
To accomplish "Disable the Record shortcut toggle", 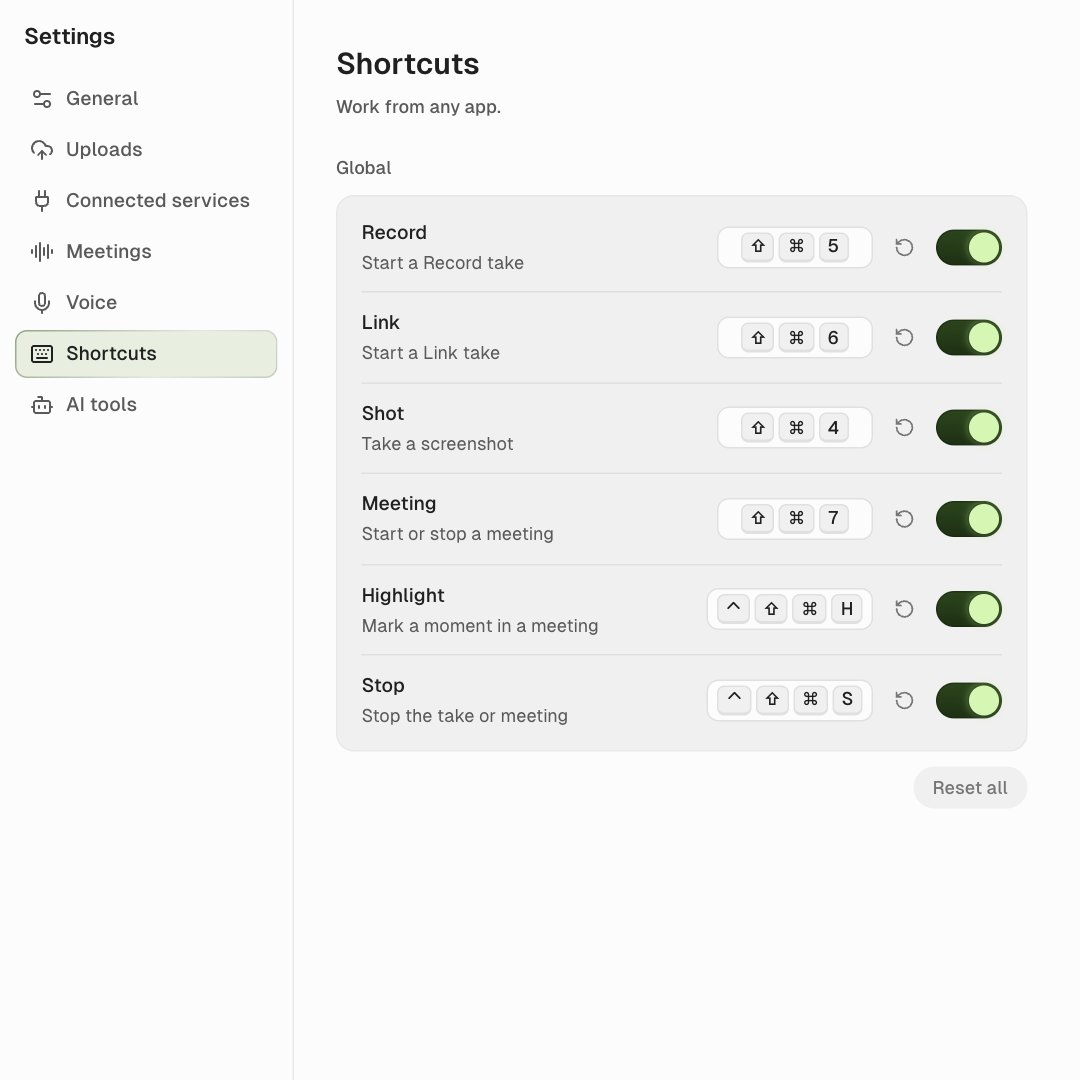I will (968, 247).
